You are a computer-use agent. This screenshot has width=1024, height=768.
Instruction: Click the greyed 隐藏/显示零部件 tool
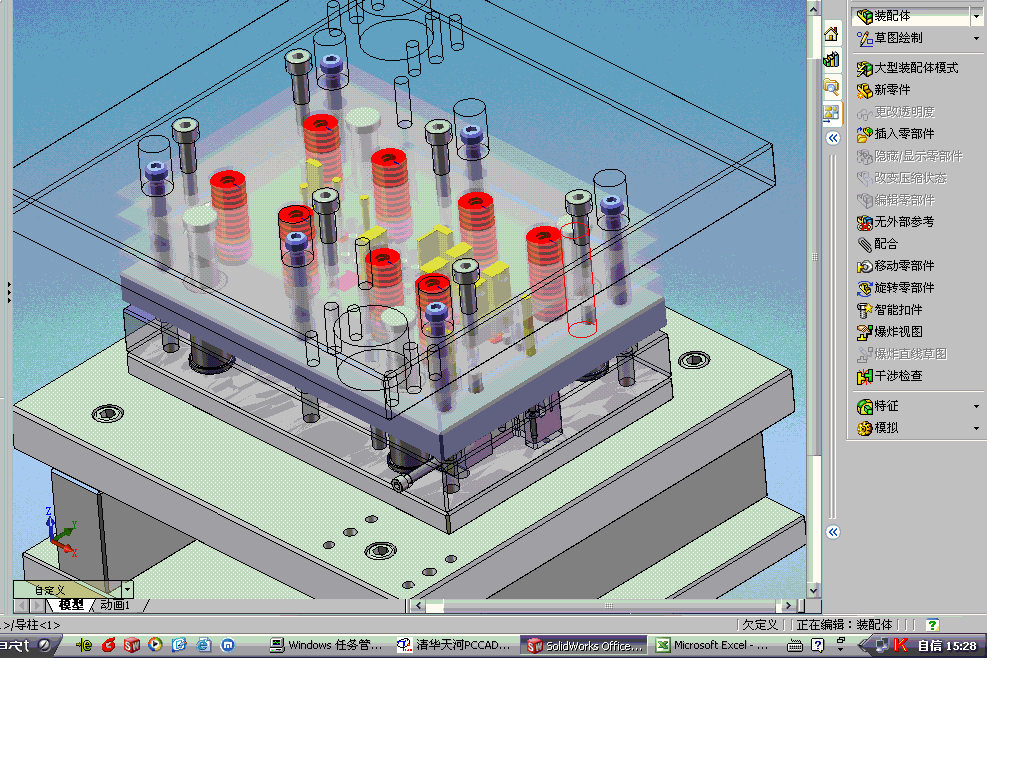click(910, 156)
